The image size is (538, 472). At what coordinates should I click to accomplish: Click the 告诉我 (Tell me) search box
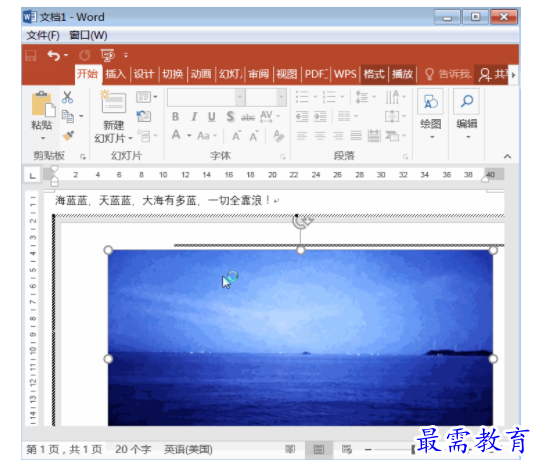coord(448,74)
